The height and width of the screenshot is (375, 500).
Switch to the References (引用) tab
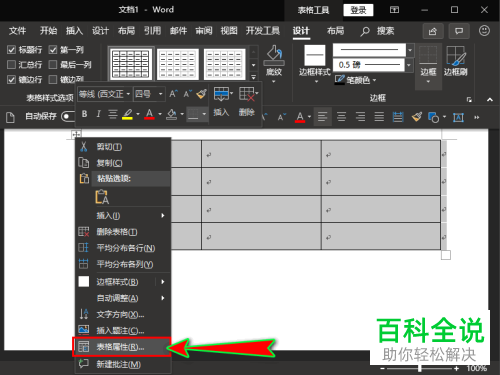pos(153,31)
